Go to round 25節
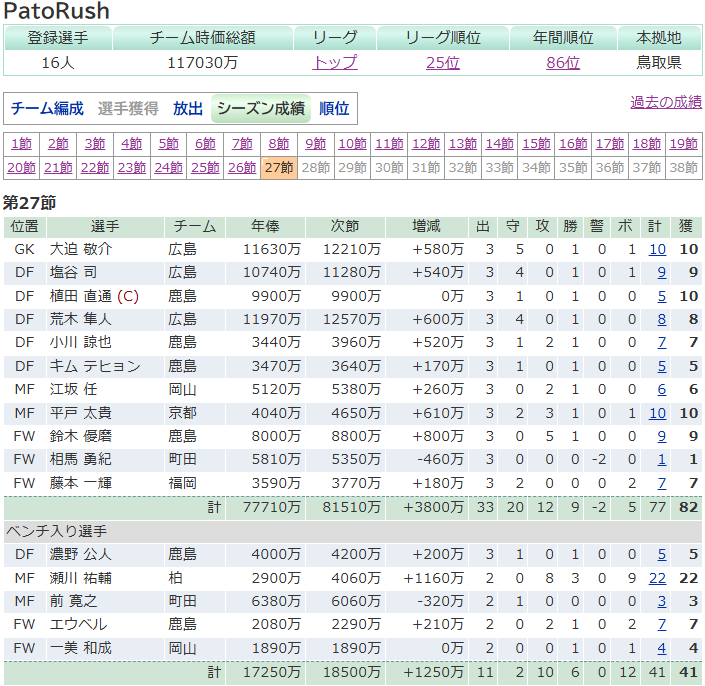This screenshot has width=705, height=686. (205, 168)
